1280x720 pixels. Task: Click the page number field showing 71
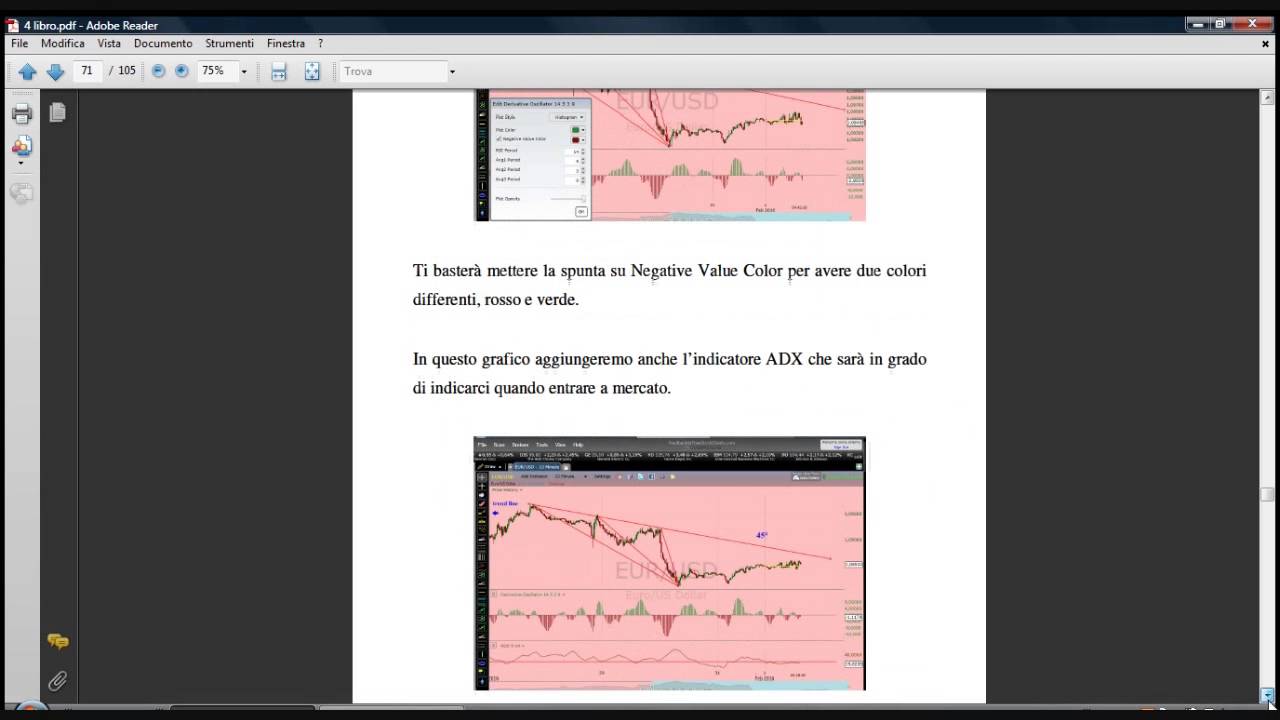pos(88,71)
